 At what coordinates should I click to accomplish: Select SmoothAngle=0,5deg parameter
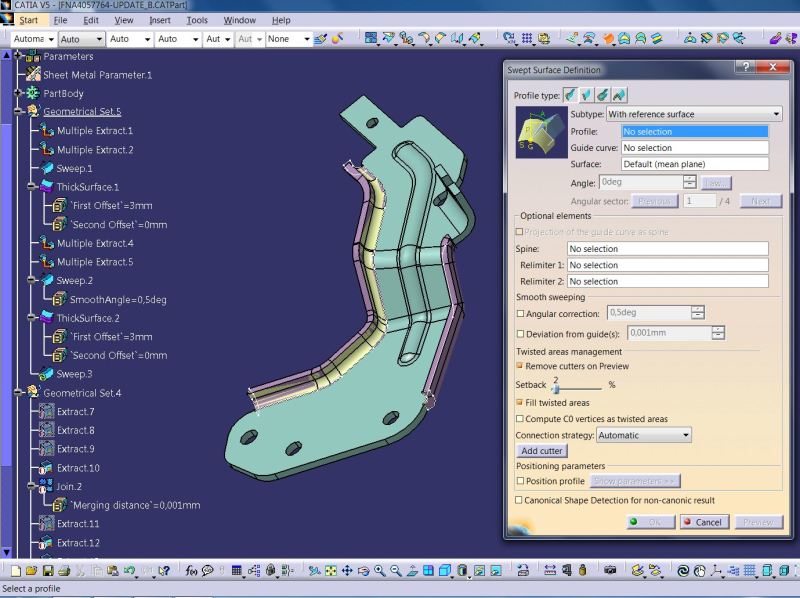tap(118, 299)
